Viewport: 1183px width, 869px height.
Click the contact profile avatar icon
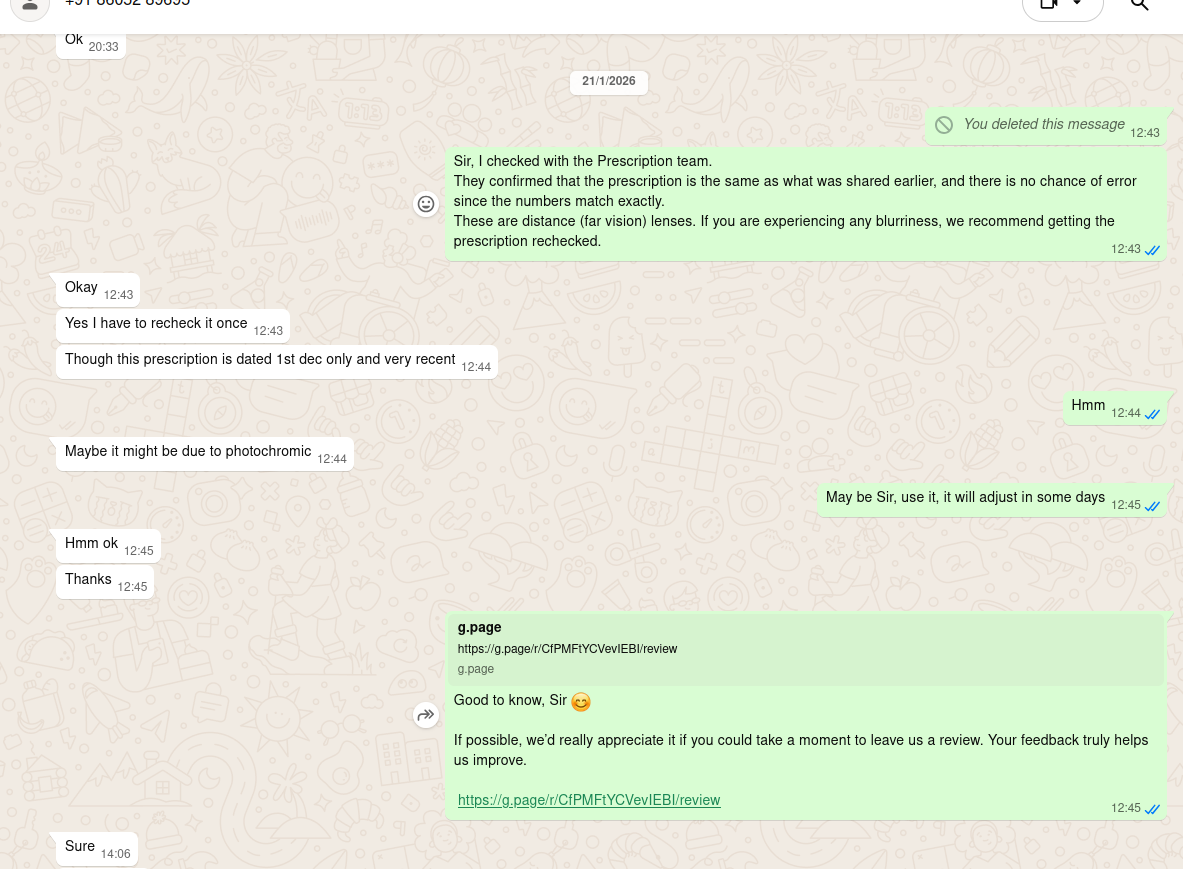(x=30, y=5)
